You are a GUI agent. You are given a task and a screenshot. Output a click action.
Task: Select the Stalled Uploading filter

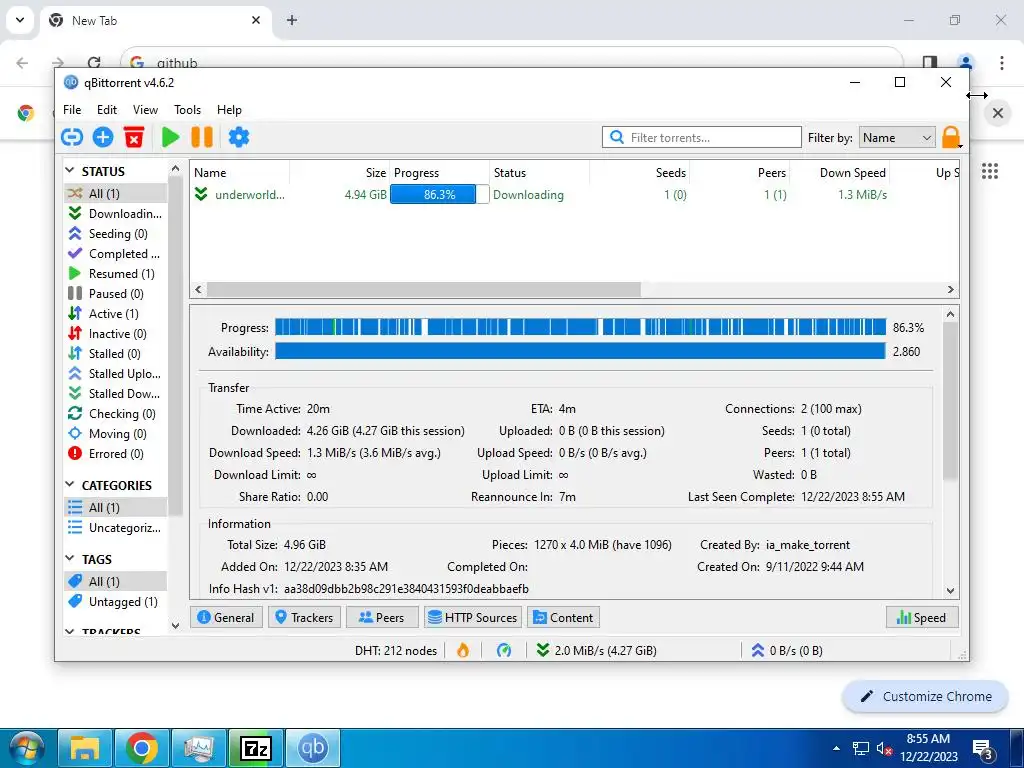[115, 374]
